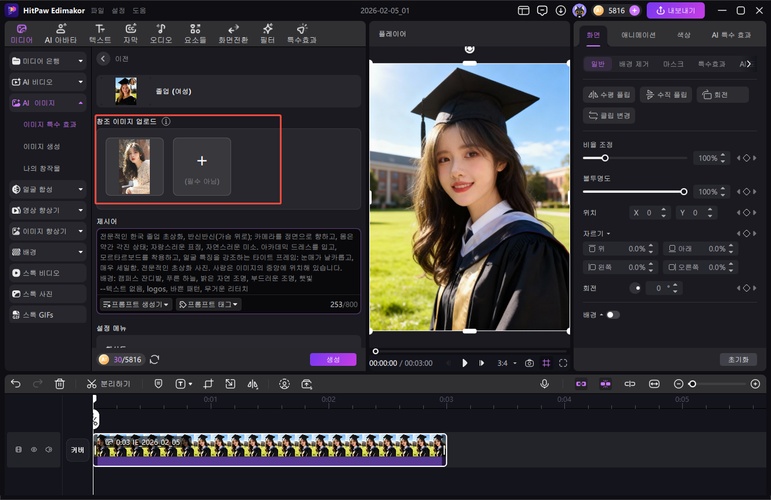Screen dimensions: 771x500
Task: Click the snapshot camera icon under player
Action: point(529,363)
